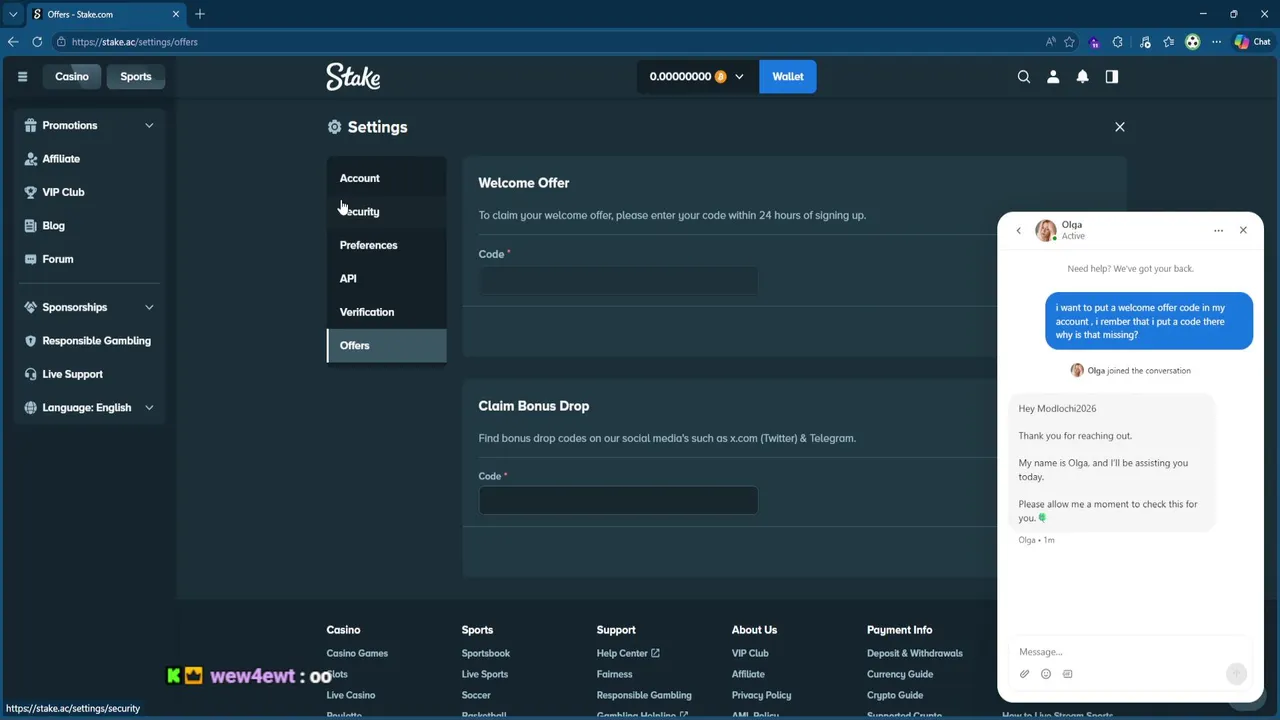Go back in the chat widget
Viewport: 1280px width, 720px height.
[1019, 230]
